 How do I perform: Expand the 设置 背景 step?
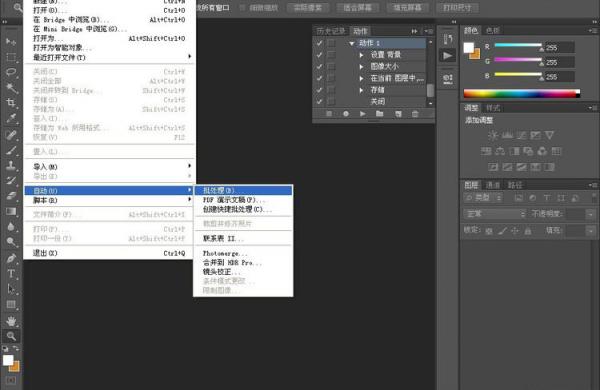[361, 55]
